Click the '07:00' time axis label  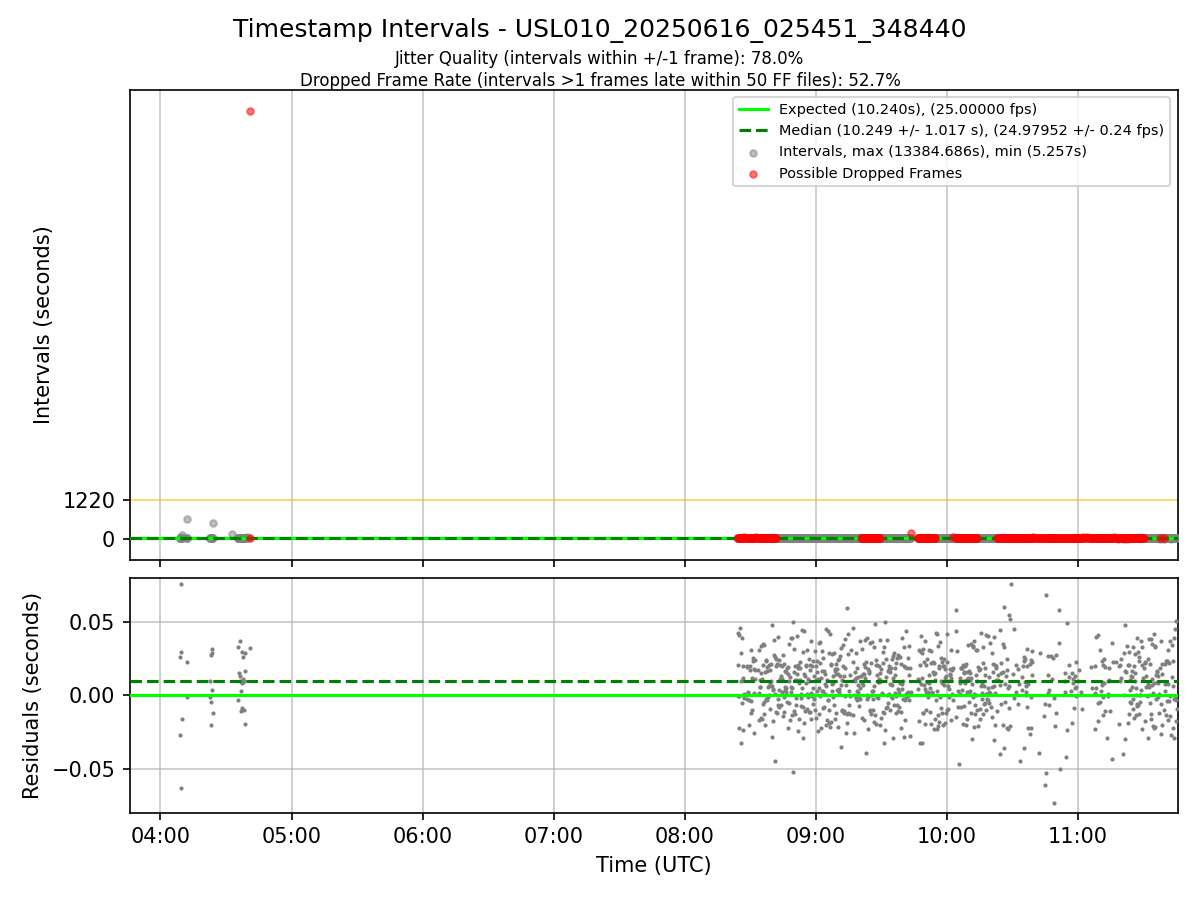[553, 835]
